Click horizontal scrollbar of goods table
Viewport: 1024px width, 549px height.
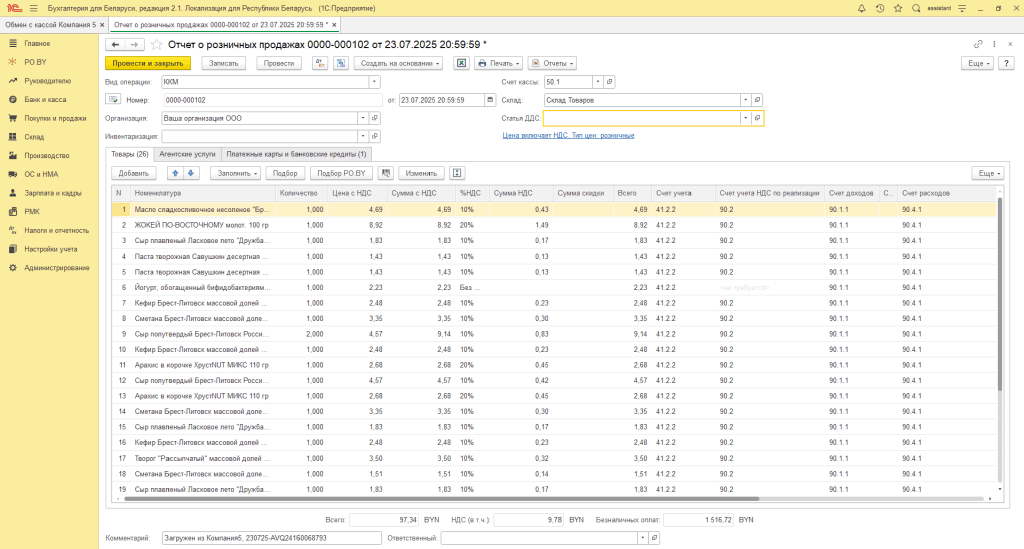441,499
